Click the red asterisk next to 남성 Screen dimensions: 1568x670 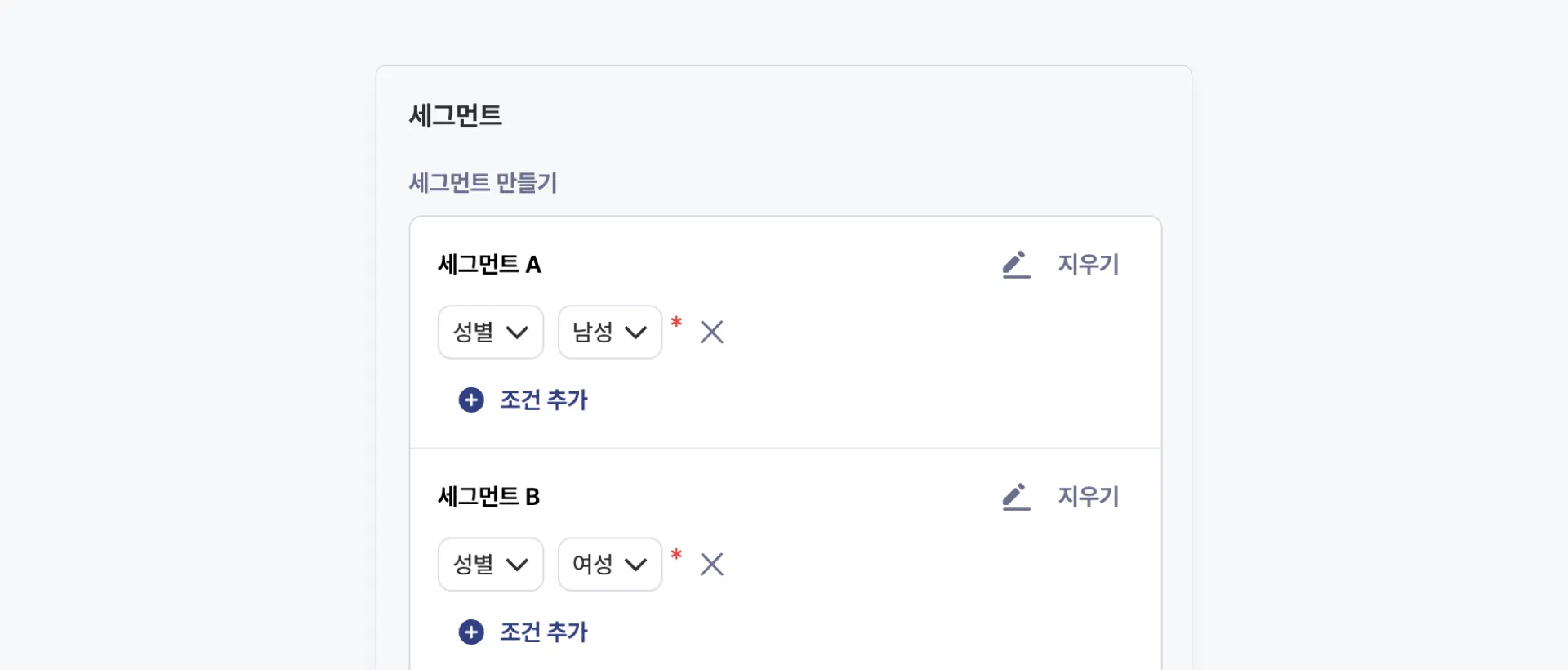pos(676,323)
